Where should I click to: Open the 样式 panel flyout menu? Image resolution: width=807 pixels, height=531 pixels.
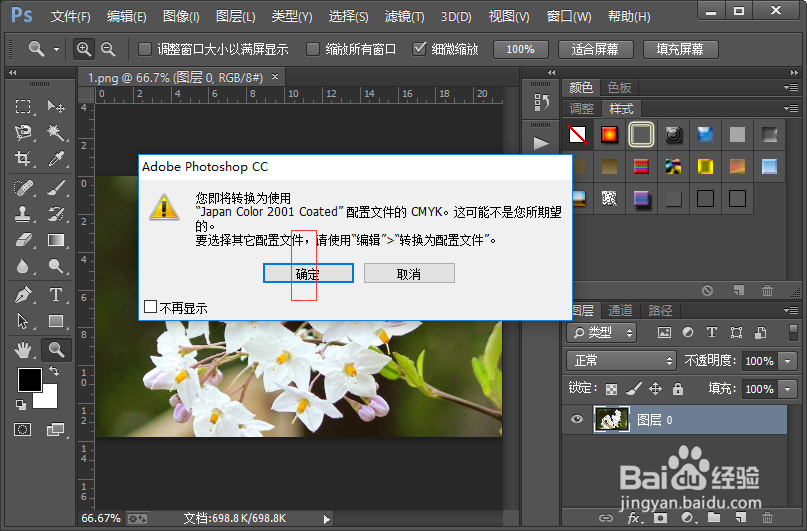(791, 109)
